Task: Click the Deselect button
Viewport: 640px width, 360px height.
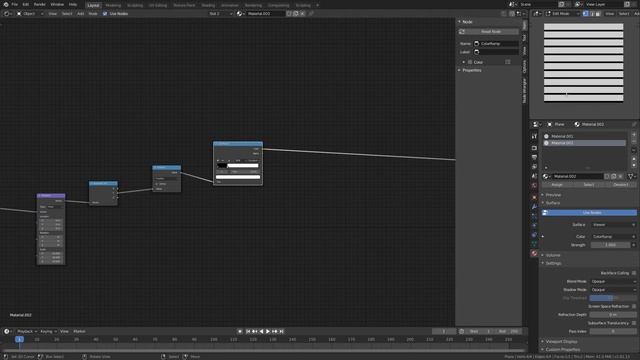Action: [x=621, y=185]
